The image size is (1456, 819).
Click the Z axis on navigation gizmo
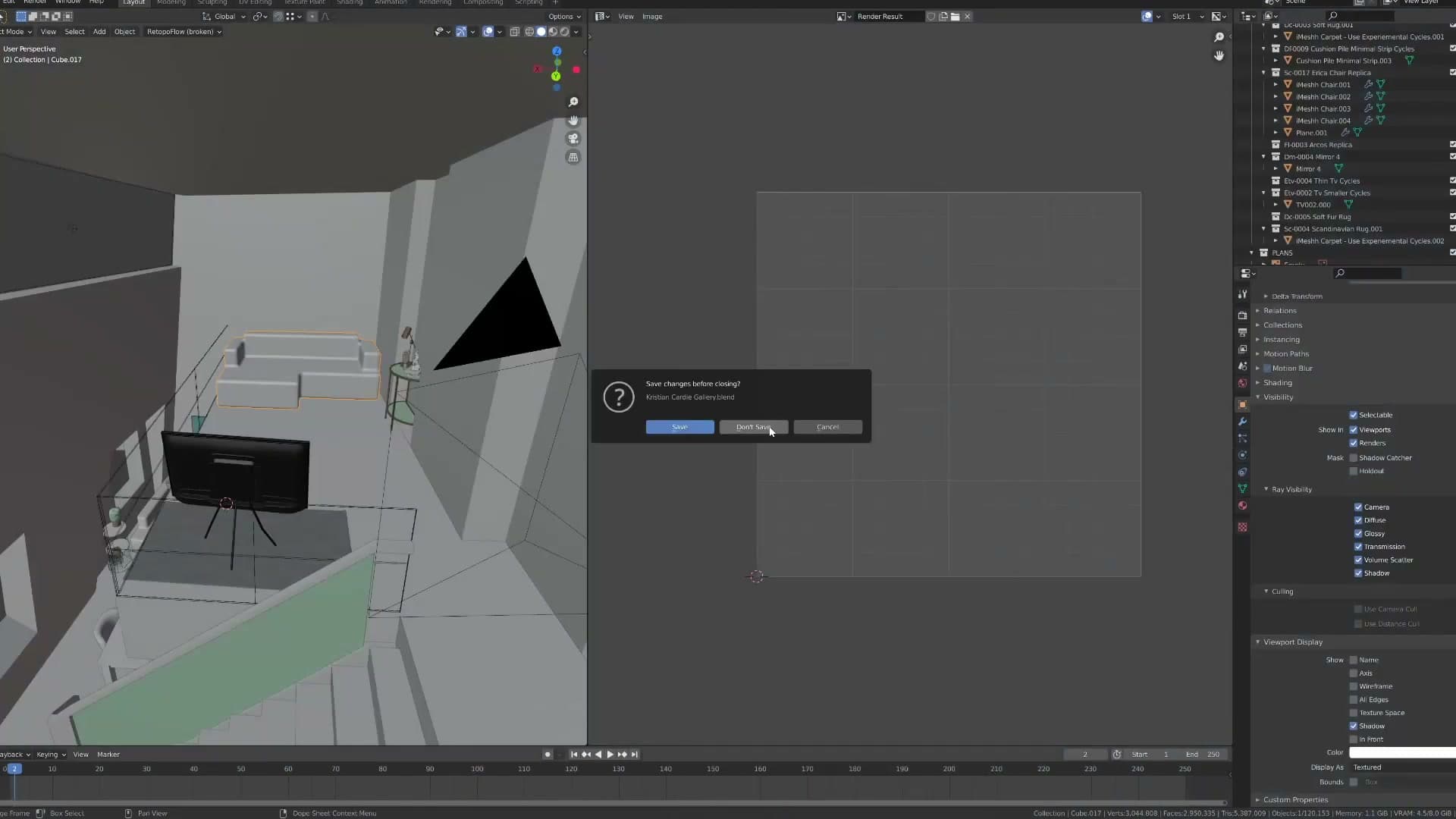pos(557,52)
